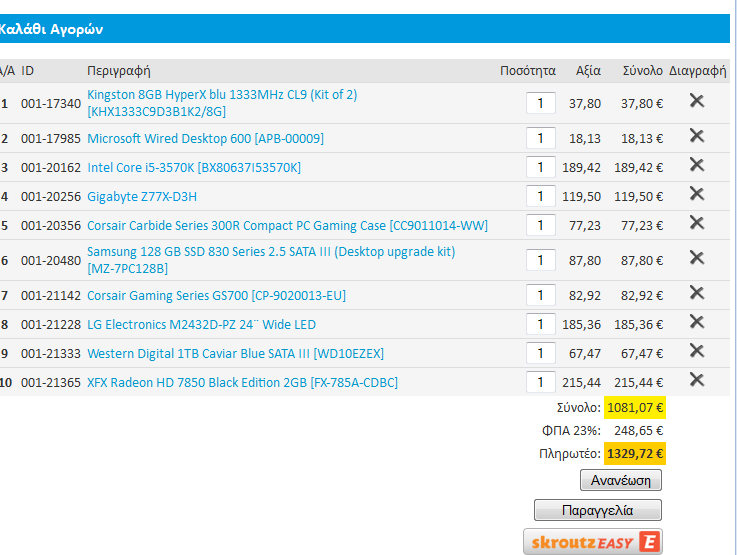Select VAT amount 248,65 €

[638, 430]
